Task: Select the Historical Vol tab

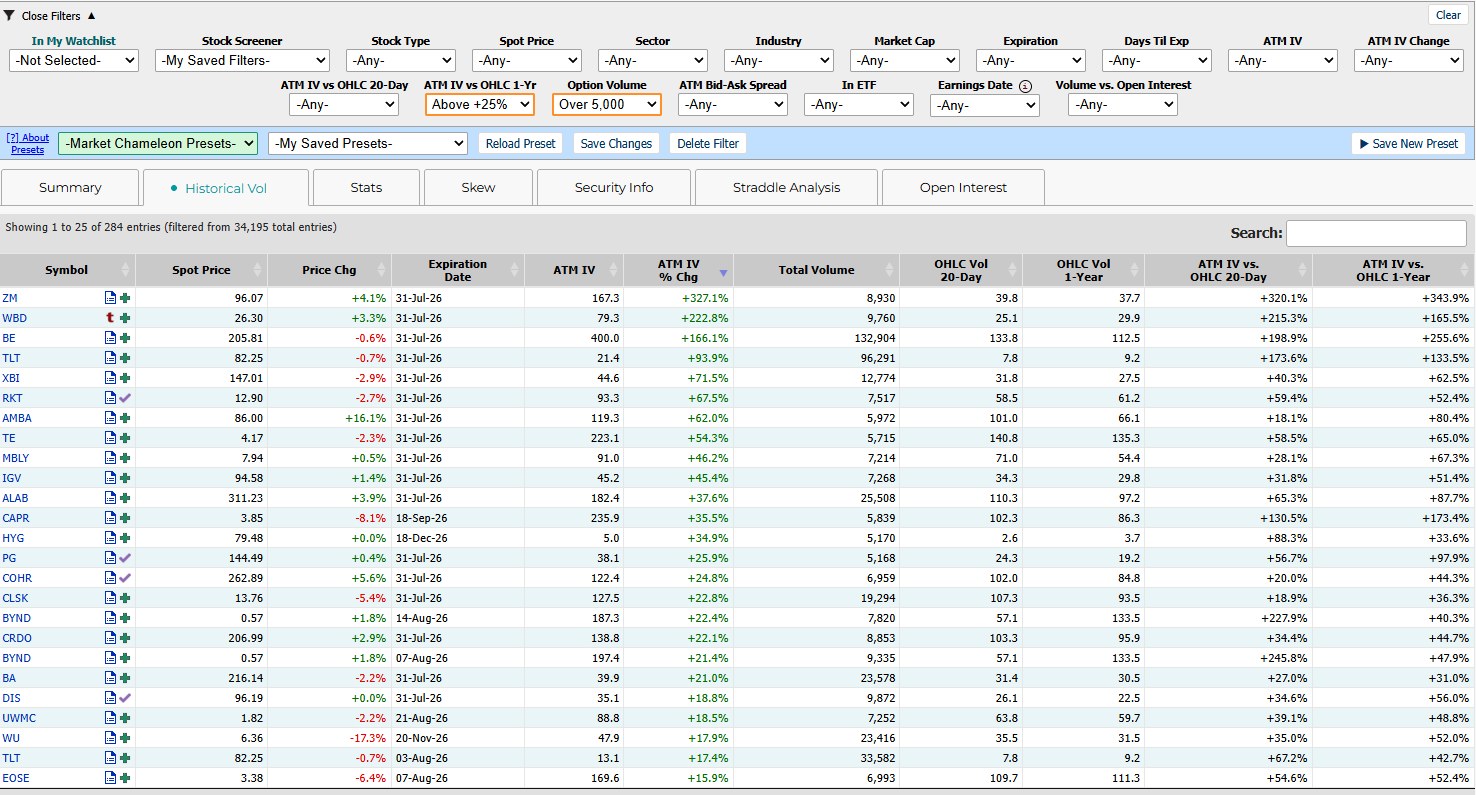Action: click(226, 188)
